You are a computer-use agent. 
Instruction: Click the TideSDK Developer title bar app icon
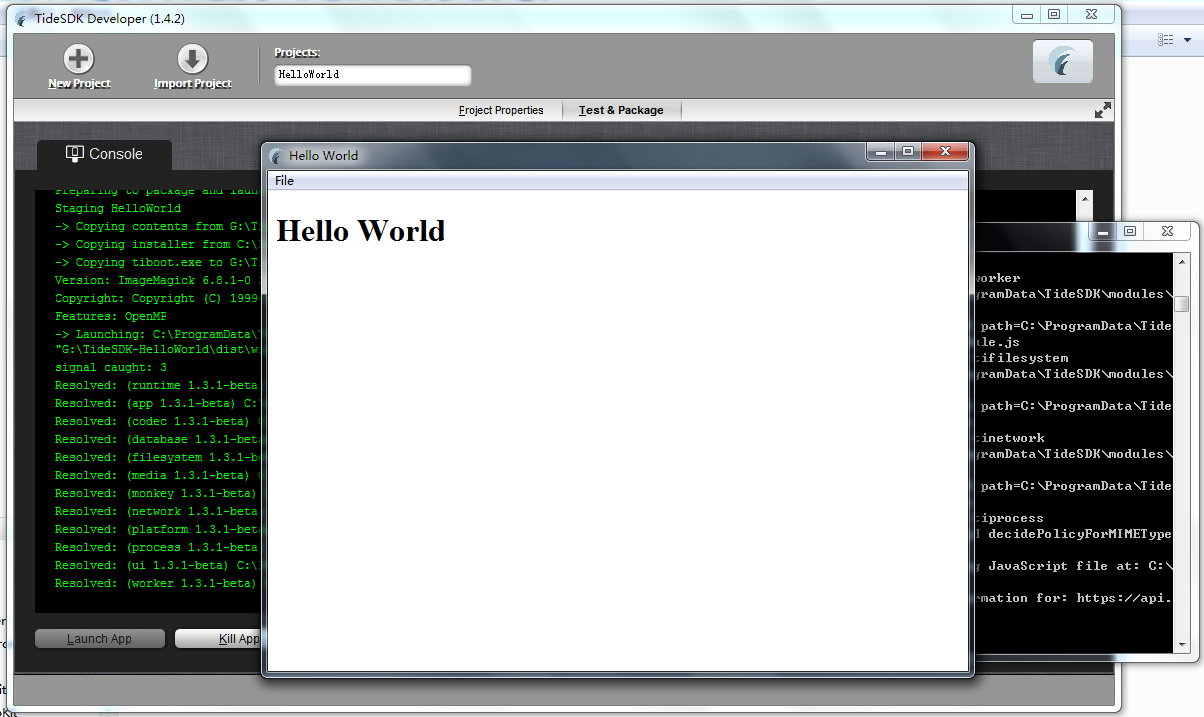23,19
